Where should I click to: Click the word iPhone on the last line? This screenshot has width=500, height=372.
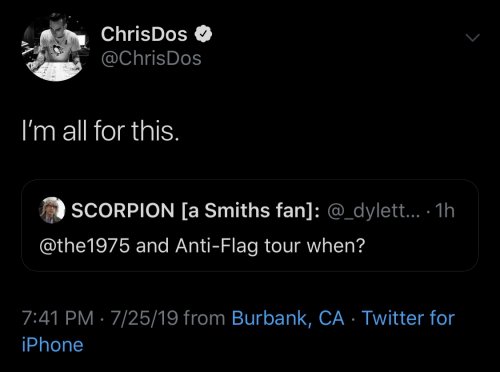(53, 345)
